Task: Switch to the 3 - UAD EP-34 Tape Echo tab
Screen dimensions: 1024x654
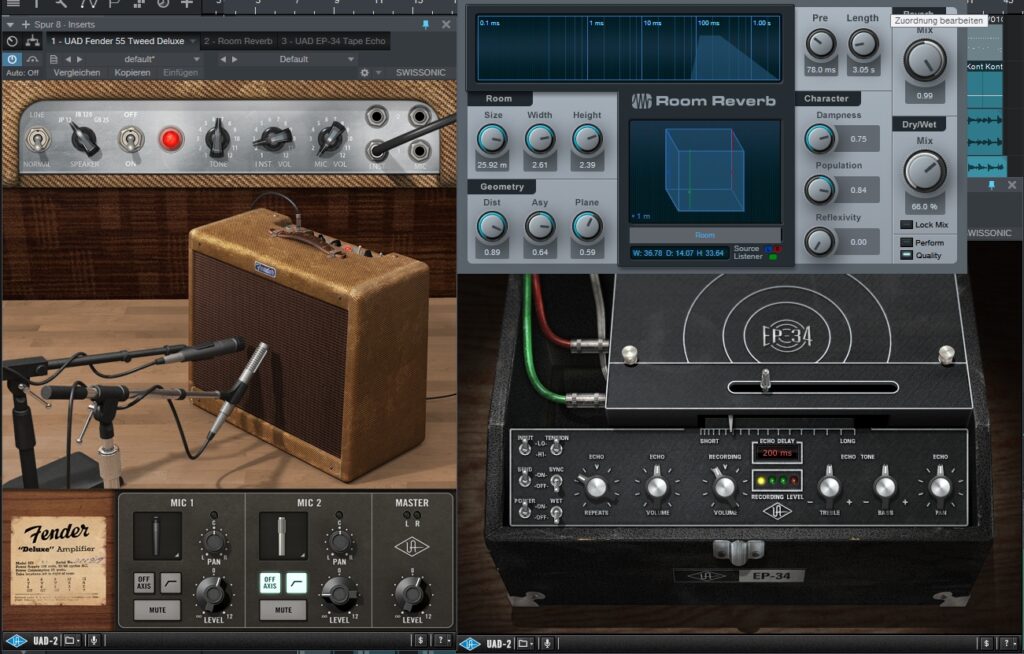Action: pyautogui.click(x=334, y=41)
